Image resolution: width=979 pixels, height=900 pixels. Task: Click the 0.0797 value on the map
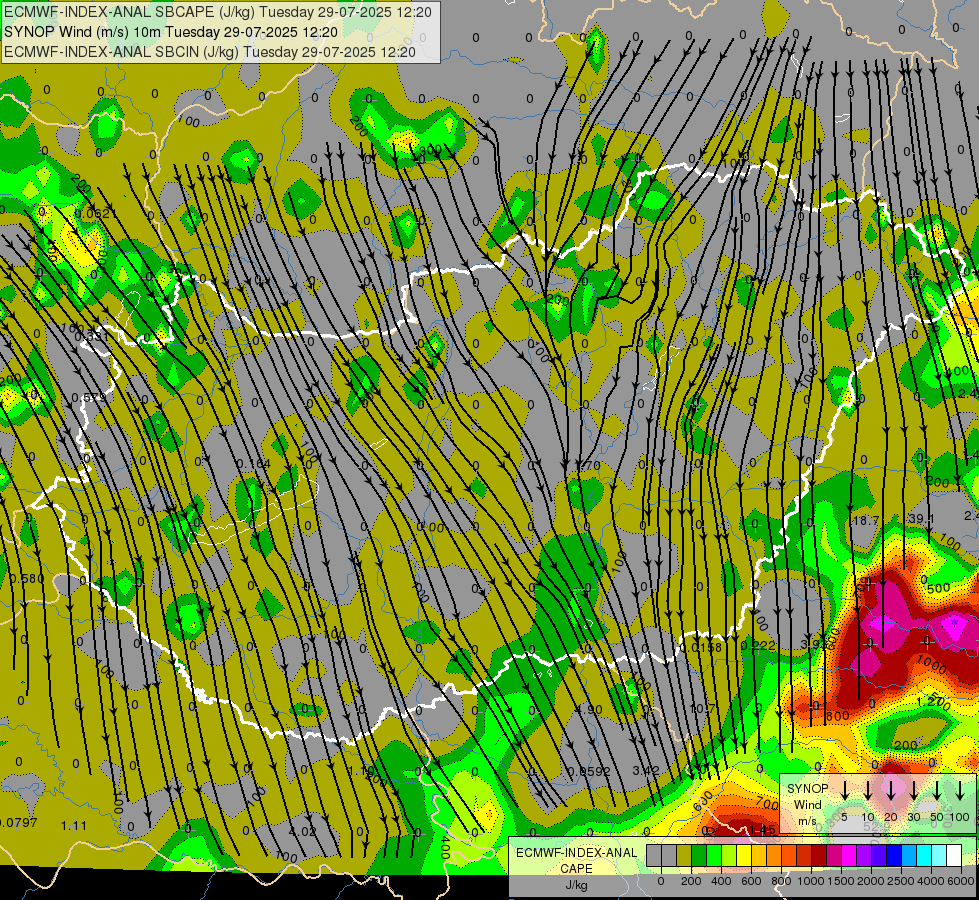(19, 823)
